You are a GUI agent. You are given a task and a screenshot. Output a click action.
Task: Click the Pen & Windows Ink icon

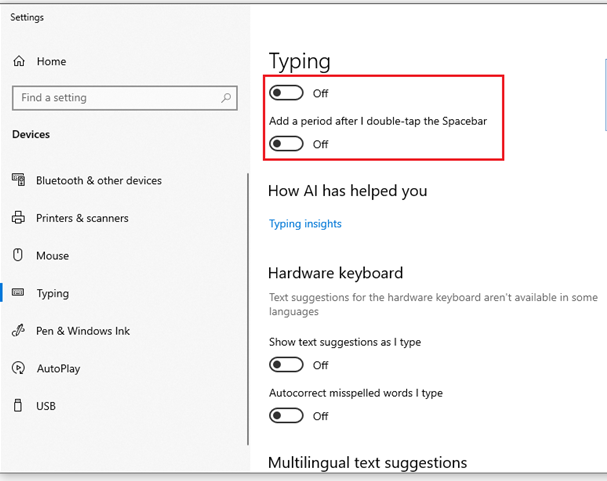coord(18,331)
